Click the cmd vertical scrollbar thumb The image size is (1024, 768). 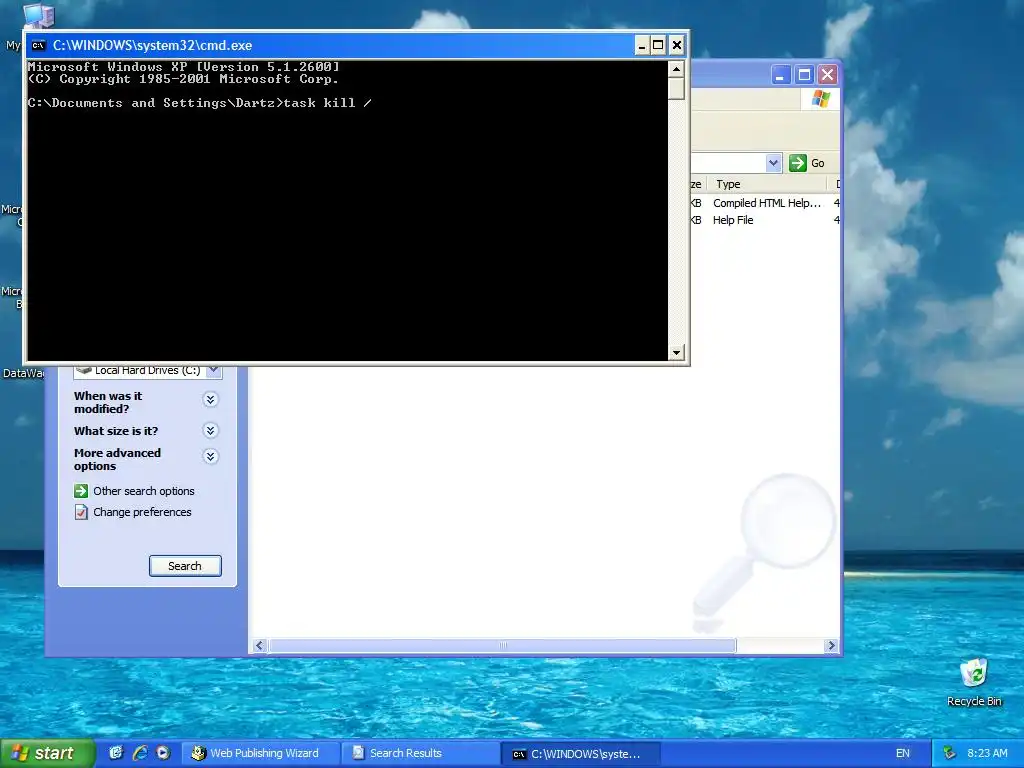tap(677, 88)
